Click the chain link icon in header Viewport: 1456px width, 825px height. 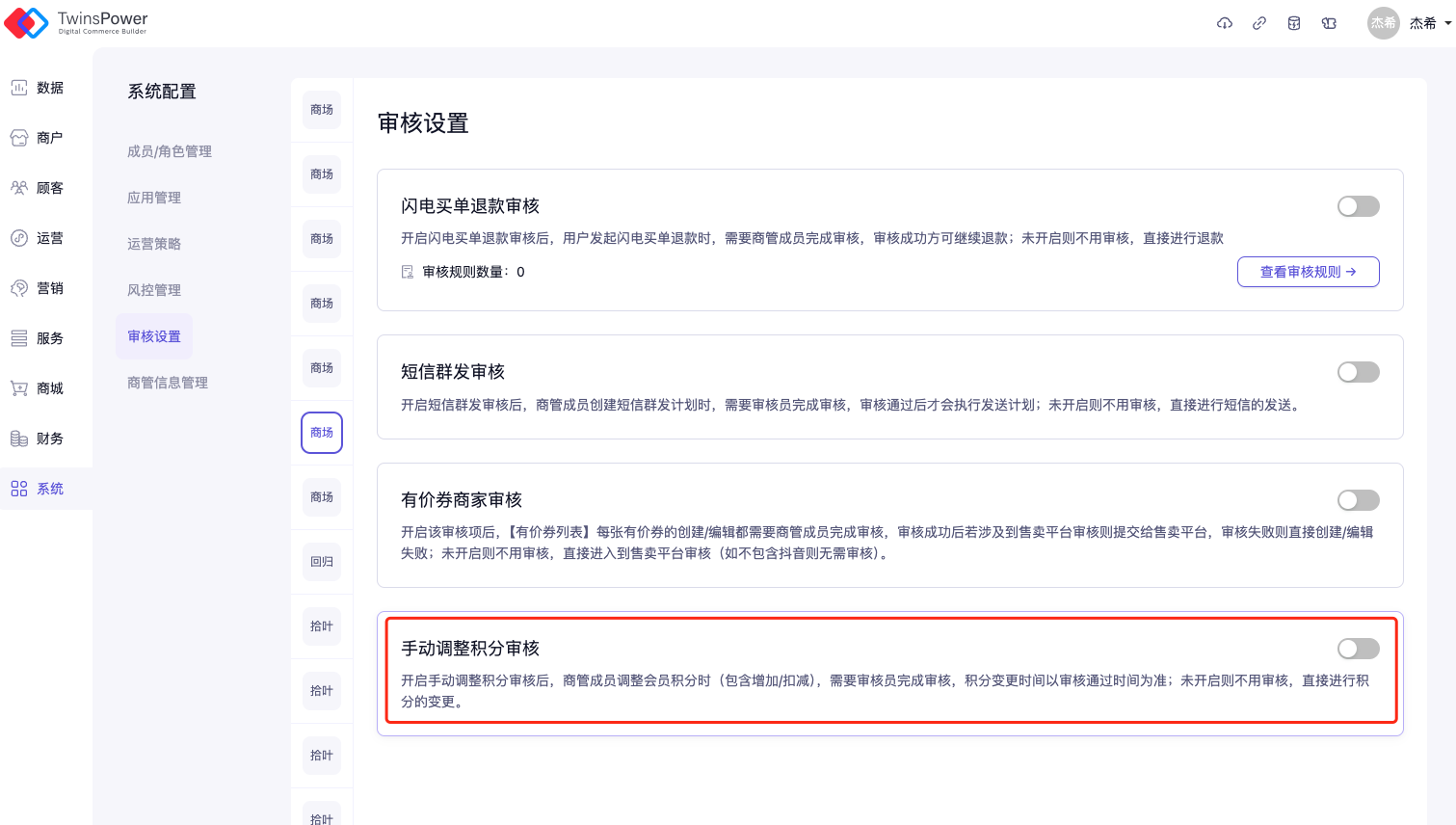click(x=1259, y=23)
